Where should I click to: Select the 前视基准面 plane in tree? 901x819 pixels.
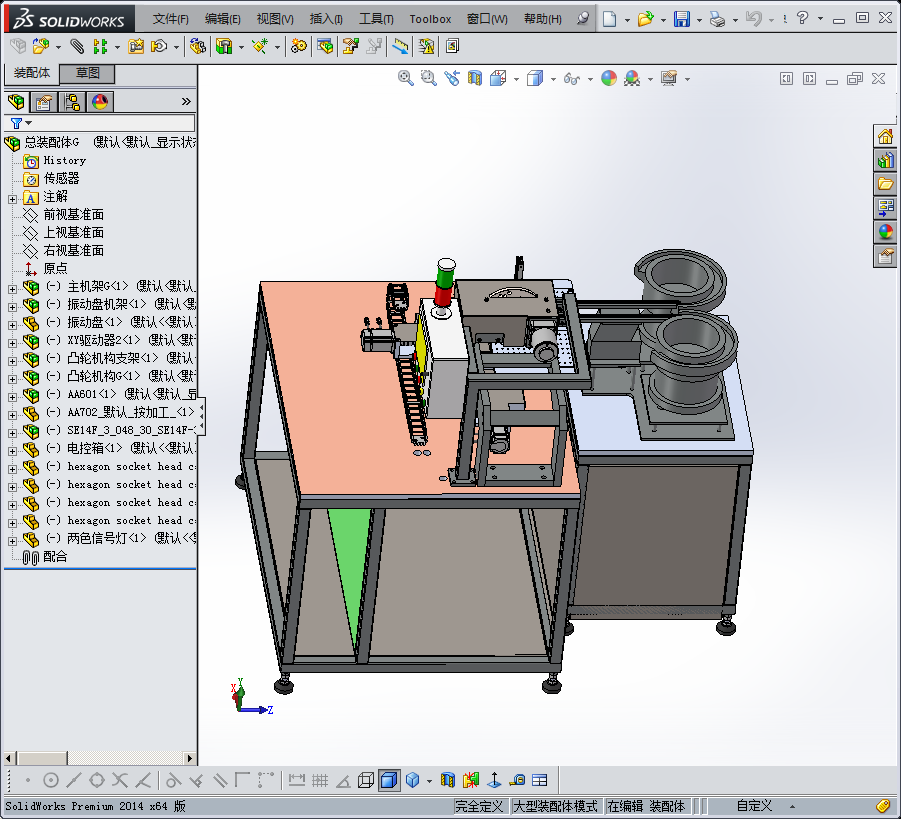pos(73,214)
